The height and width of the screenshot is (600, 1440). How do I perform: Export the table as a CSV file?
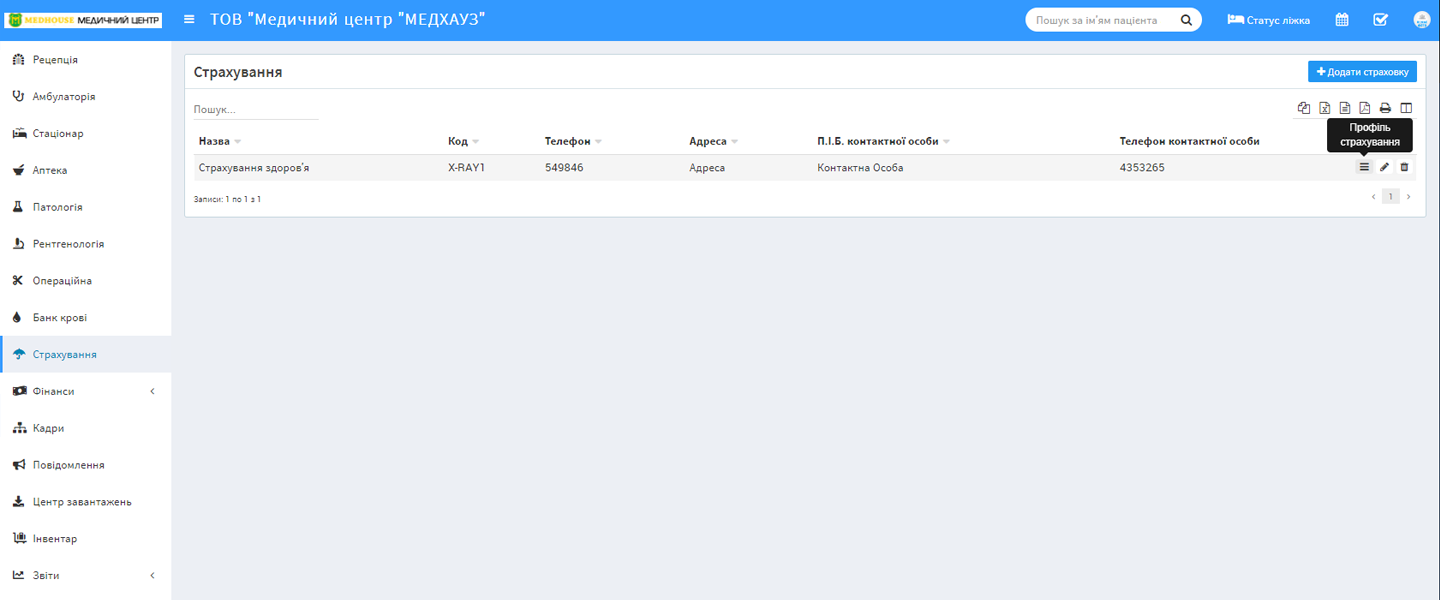click(1345, 108)
